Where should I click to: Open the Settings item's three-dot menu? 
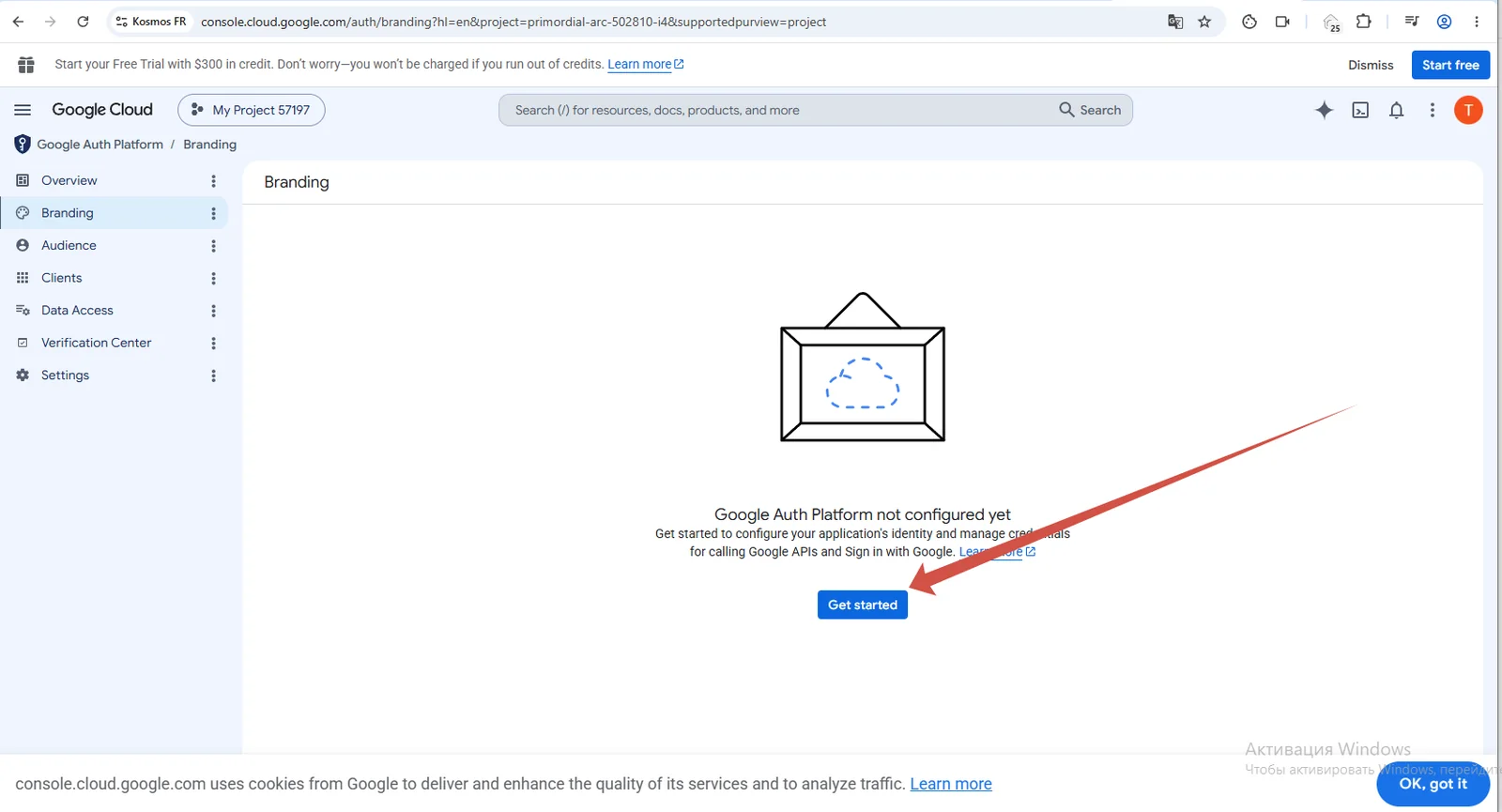click(x=214, y=375)
